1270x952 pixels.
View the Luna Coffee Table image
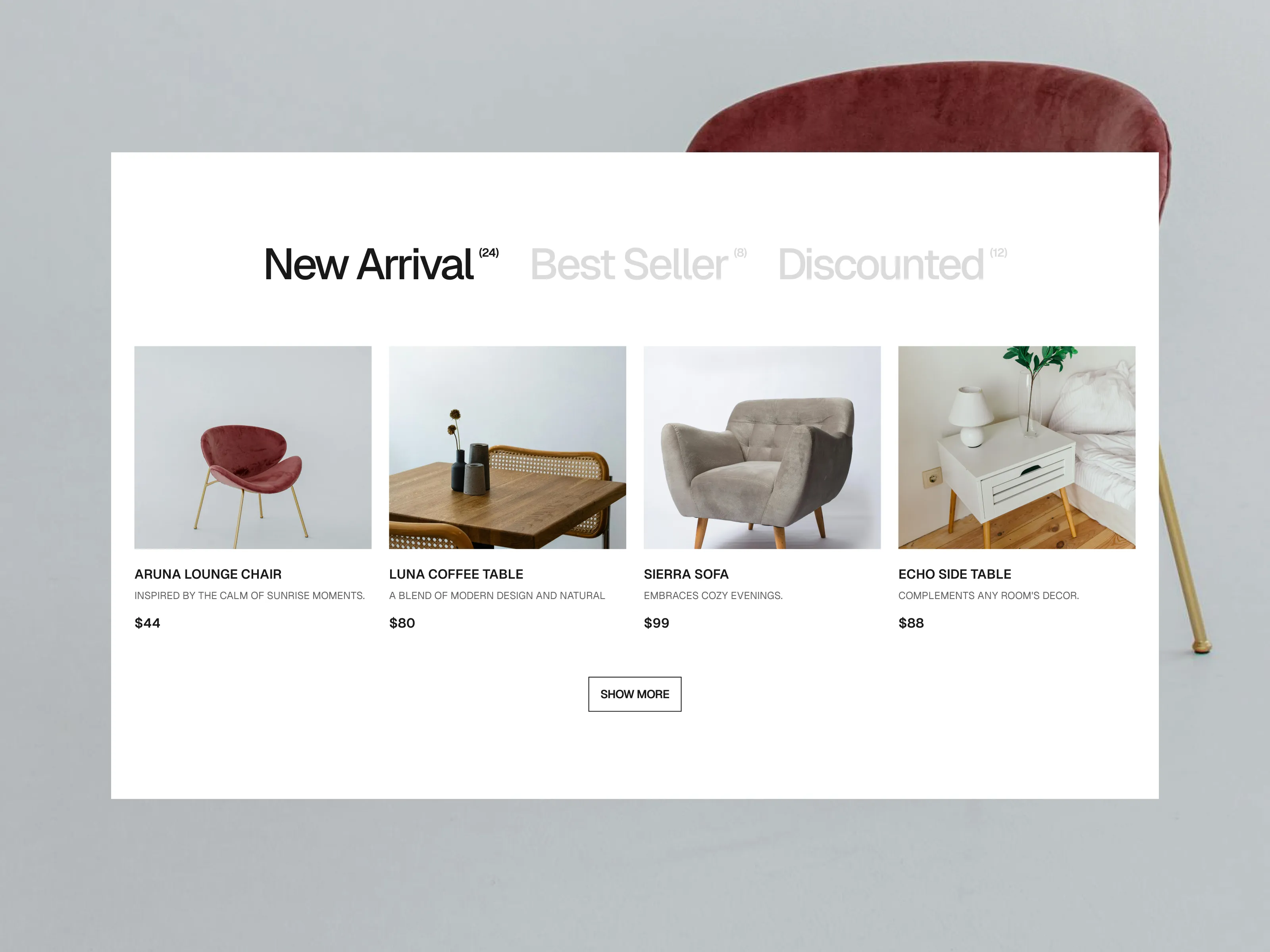pyautogui.click(x=508, y=447)
